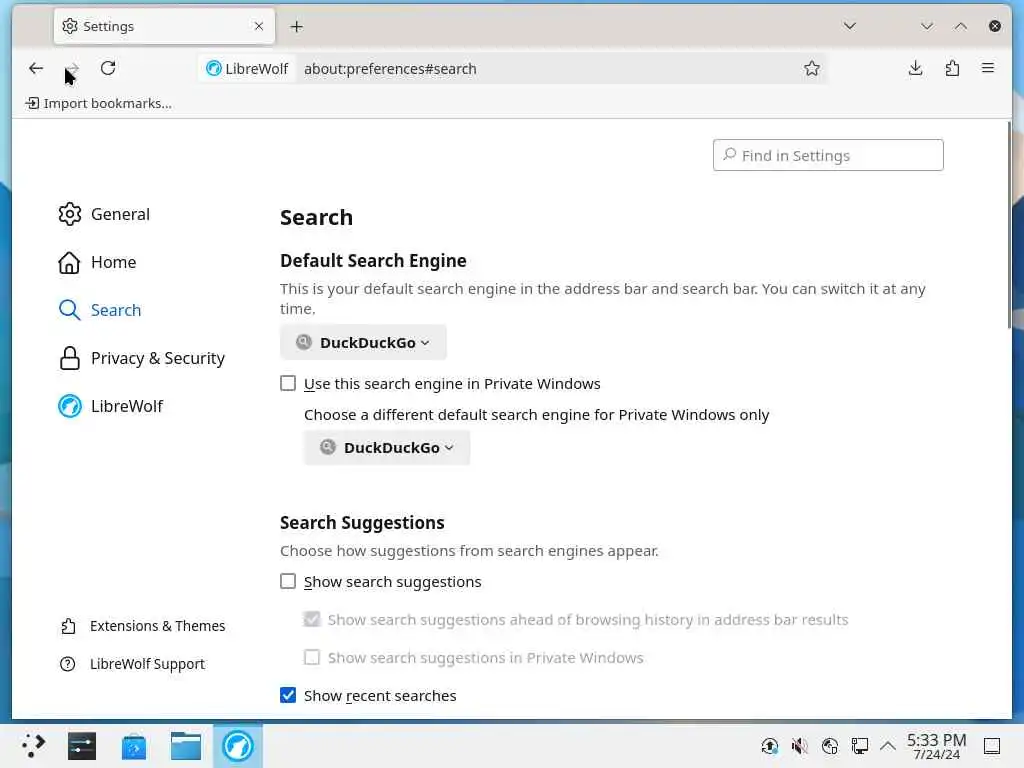
Task: Click the puzzle icon beside Extensions & Themes
Action: 68,626
